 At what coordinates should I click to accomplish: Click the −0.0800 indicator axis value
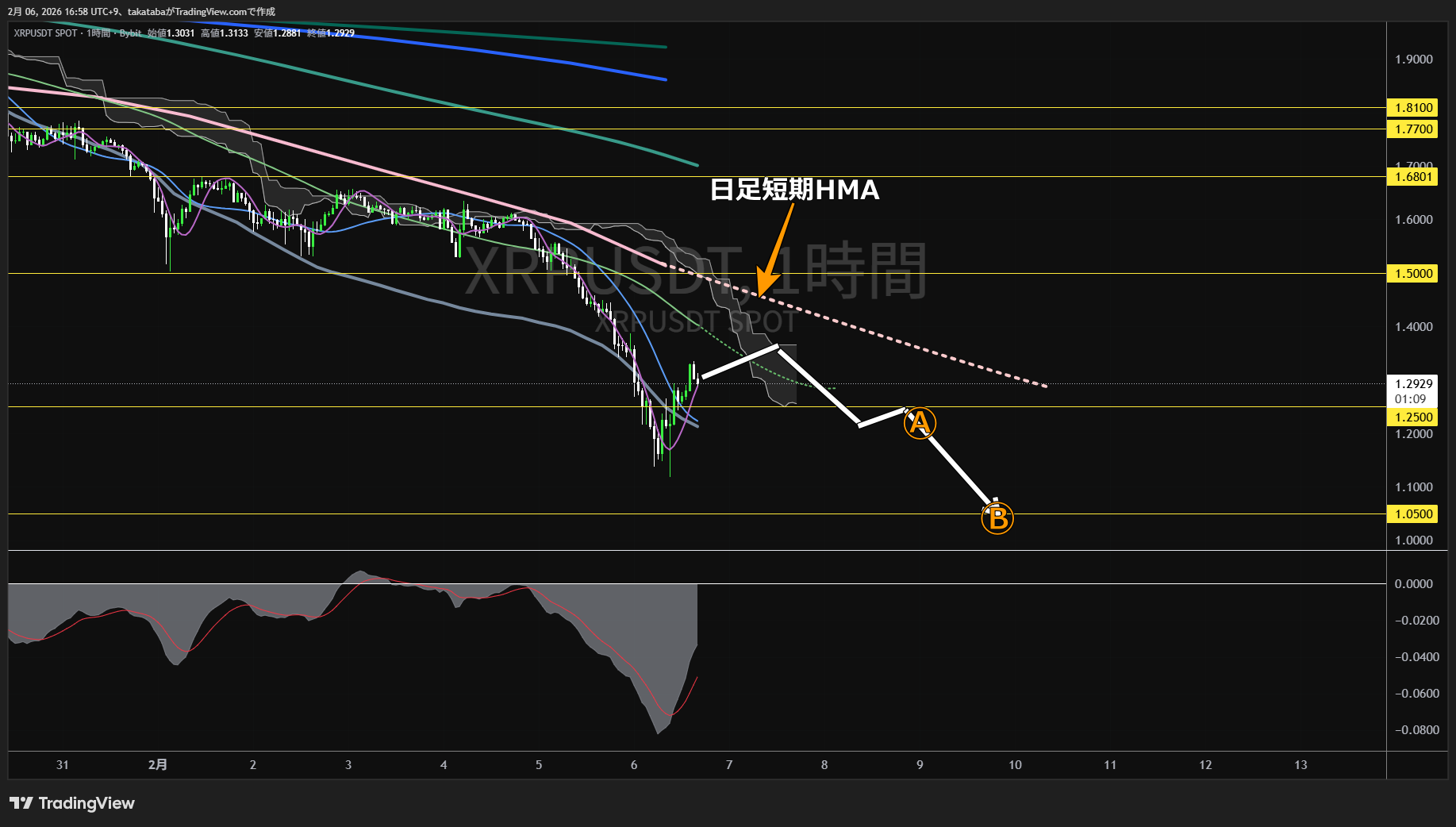[1416, 730]
